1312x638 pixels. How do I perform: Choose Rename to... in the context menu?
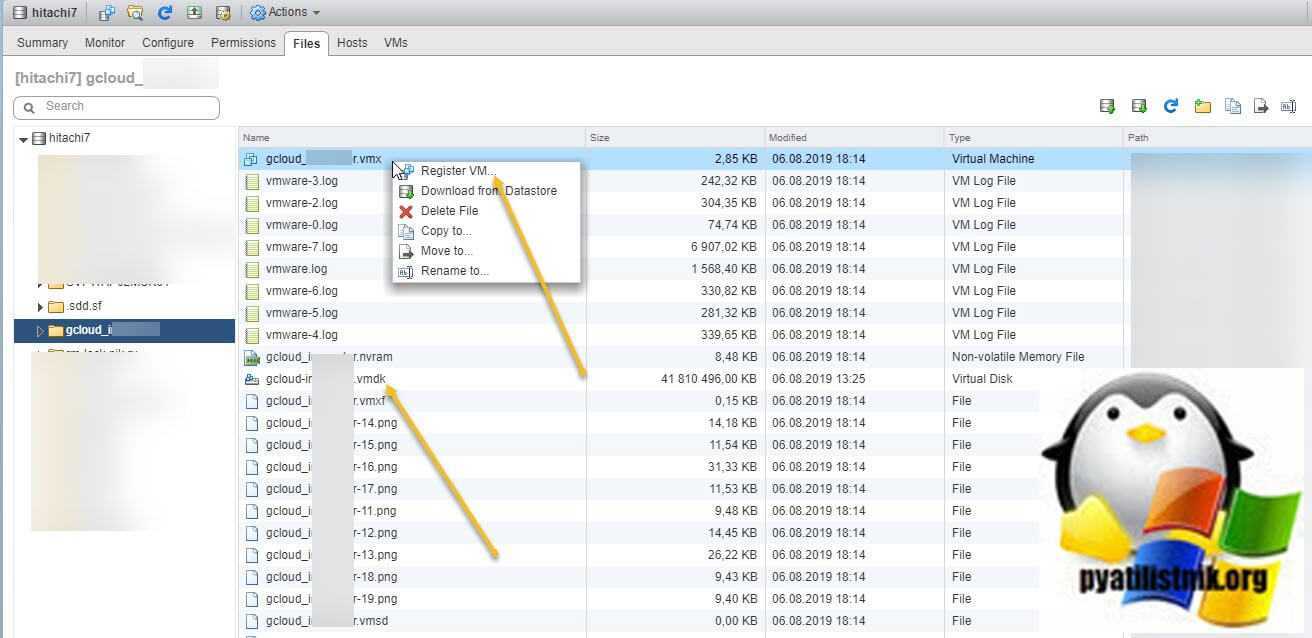pos(454,271)
